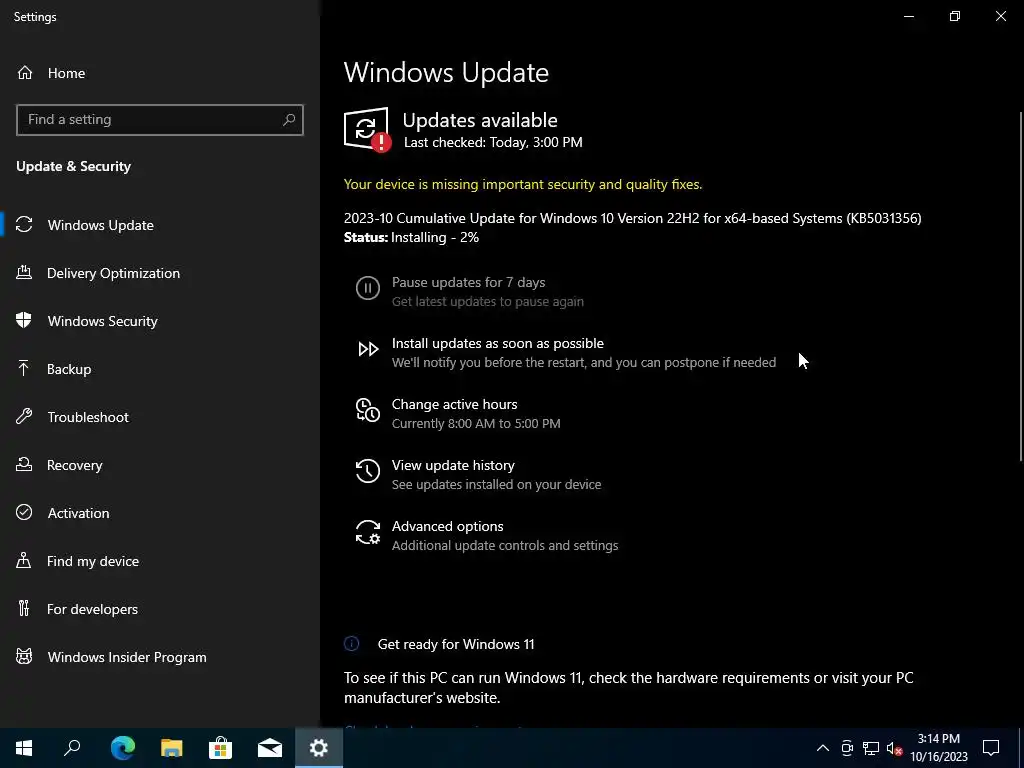The width and height of the screenshot is (1024, 768).
Task: Click the clock icon beside Change active hours
Action: click(x=368, y=410)
